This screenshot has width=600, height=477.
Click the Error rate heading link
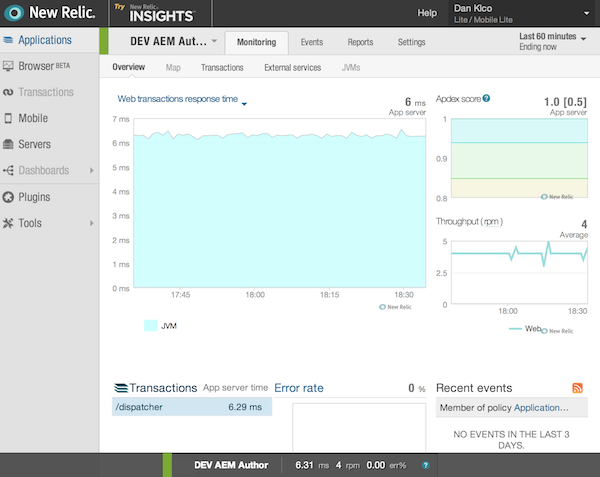click(299, 388)
